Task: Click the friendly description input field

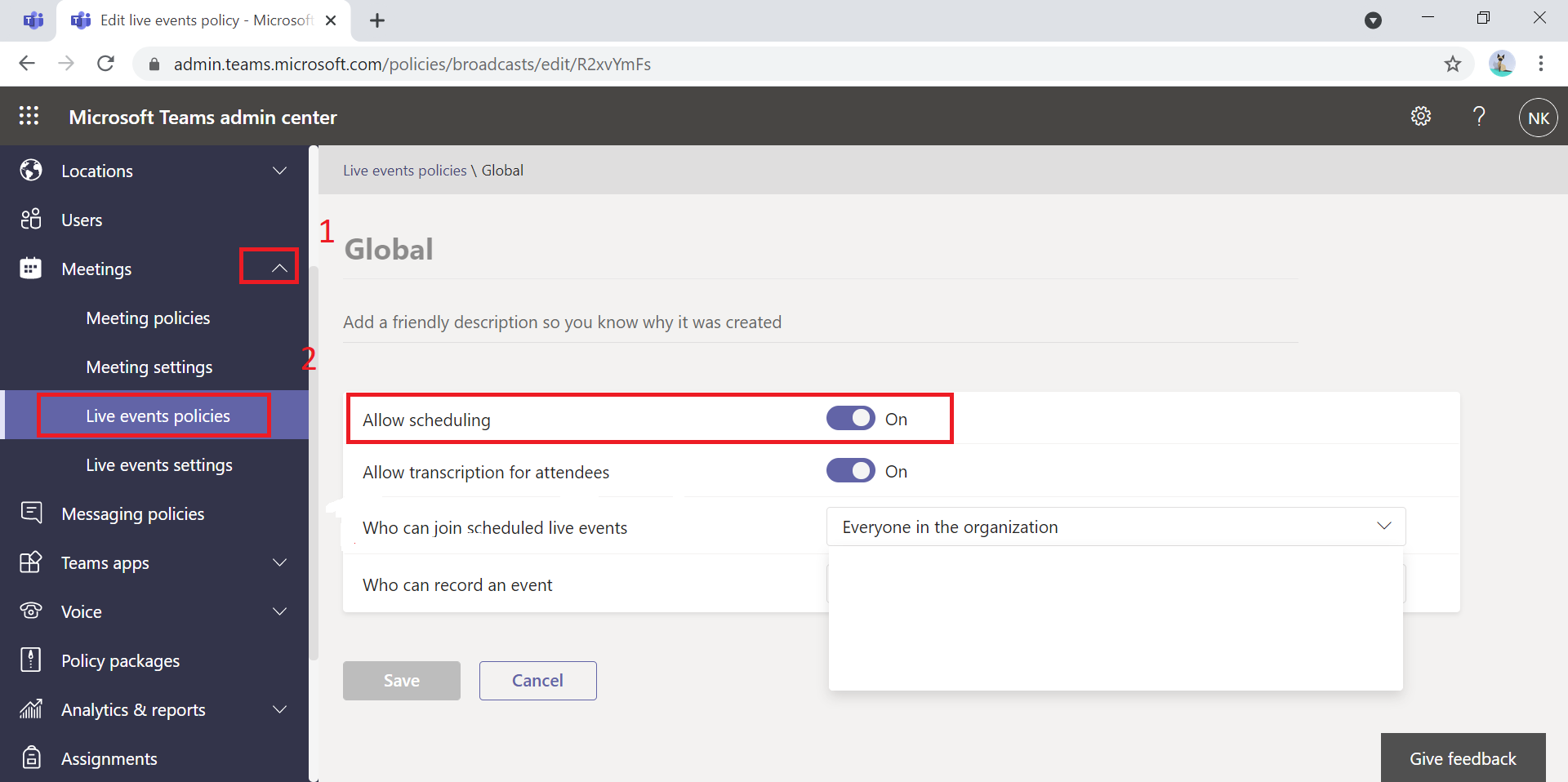Action: (820, 322)
